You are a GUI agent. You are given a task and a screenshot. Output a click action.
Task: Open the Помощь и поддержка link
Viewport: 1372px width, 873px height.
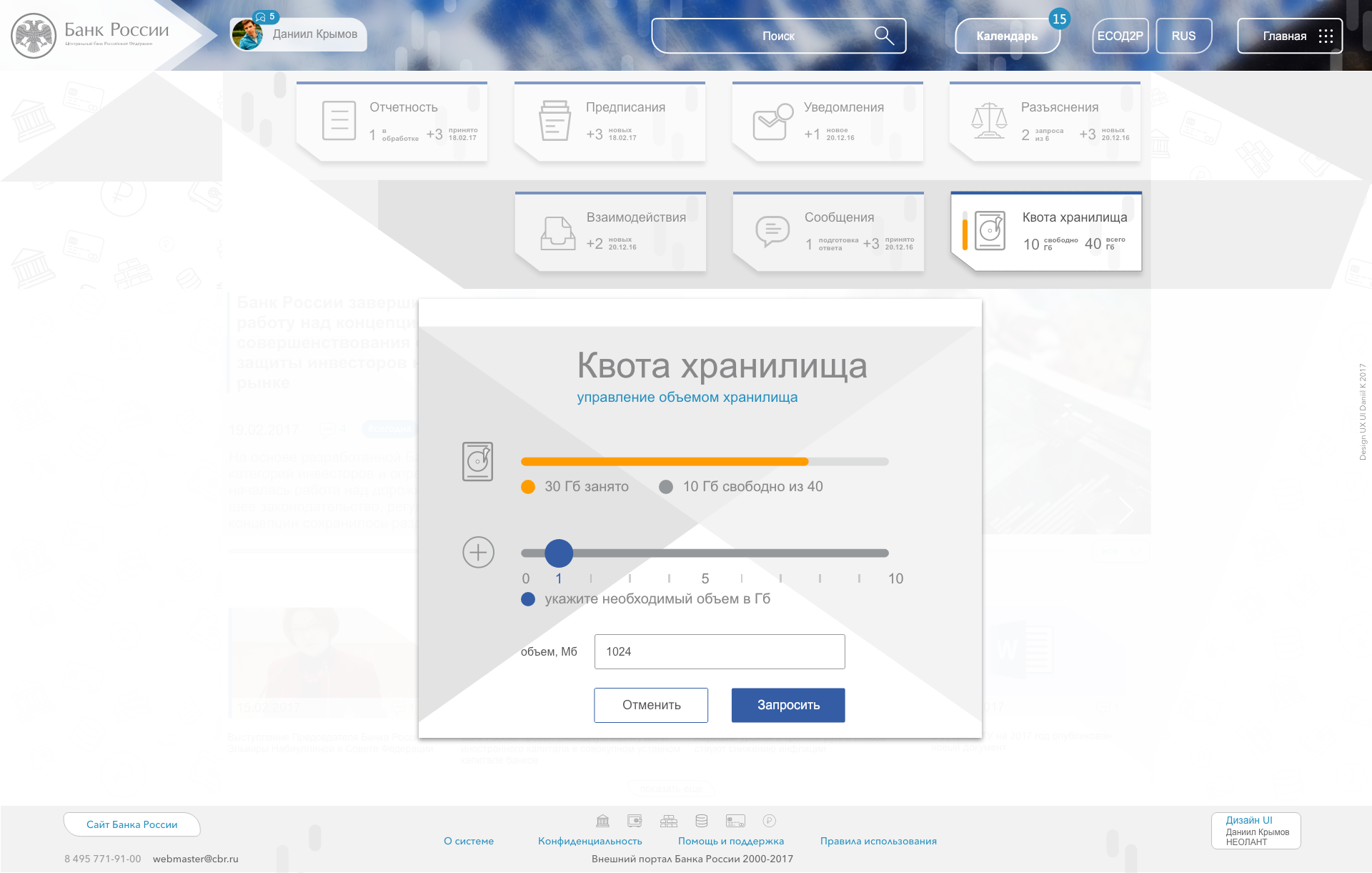731,841
